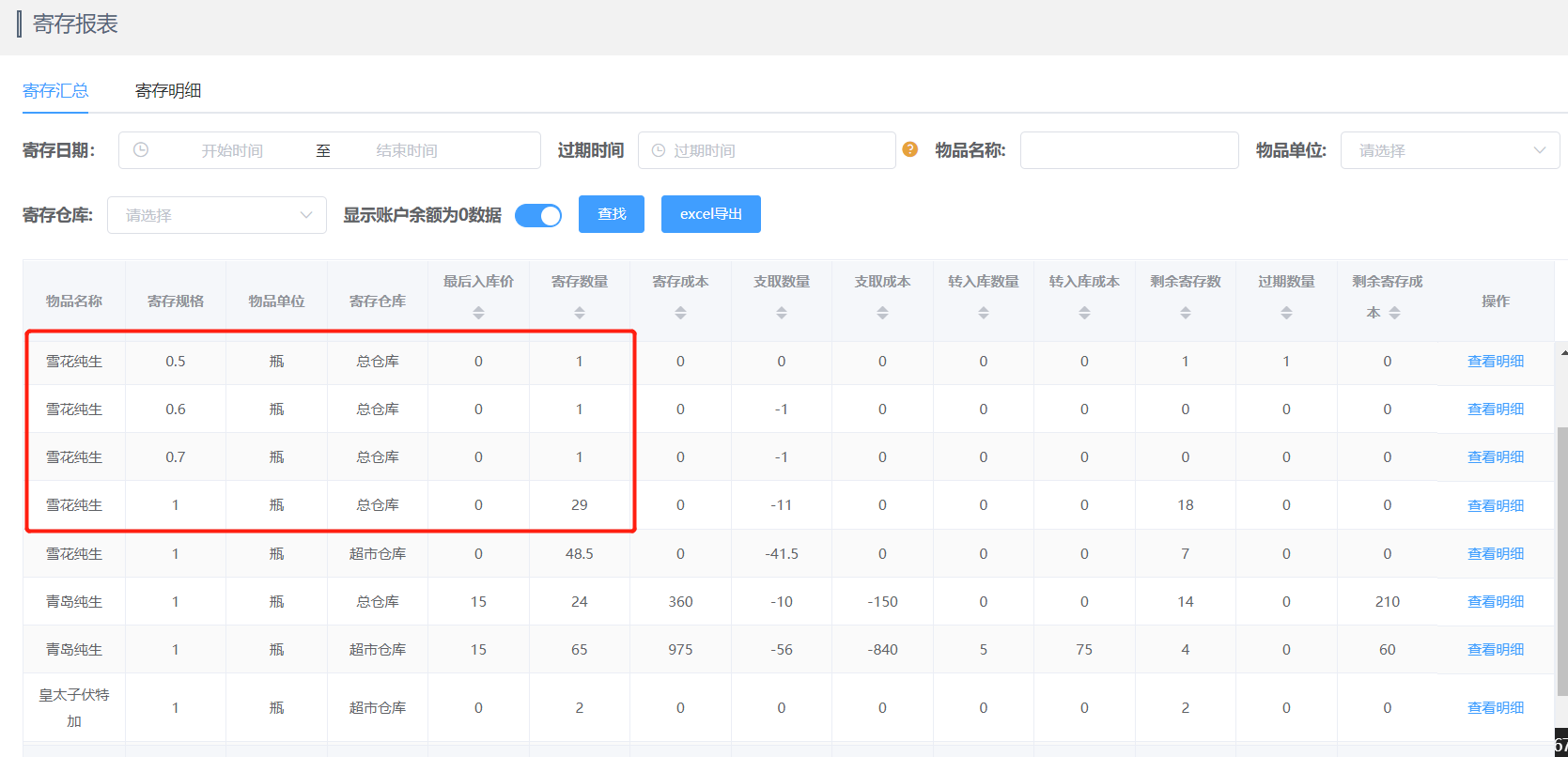
Task: Click the -150 支取成本 cell
Action: point(882,602)
